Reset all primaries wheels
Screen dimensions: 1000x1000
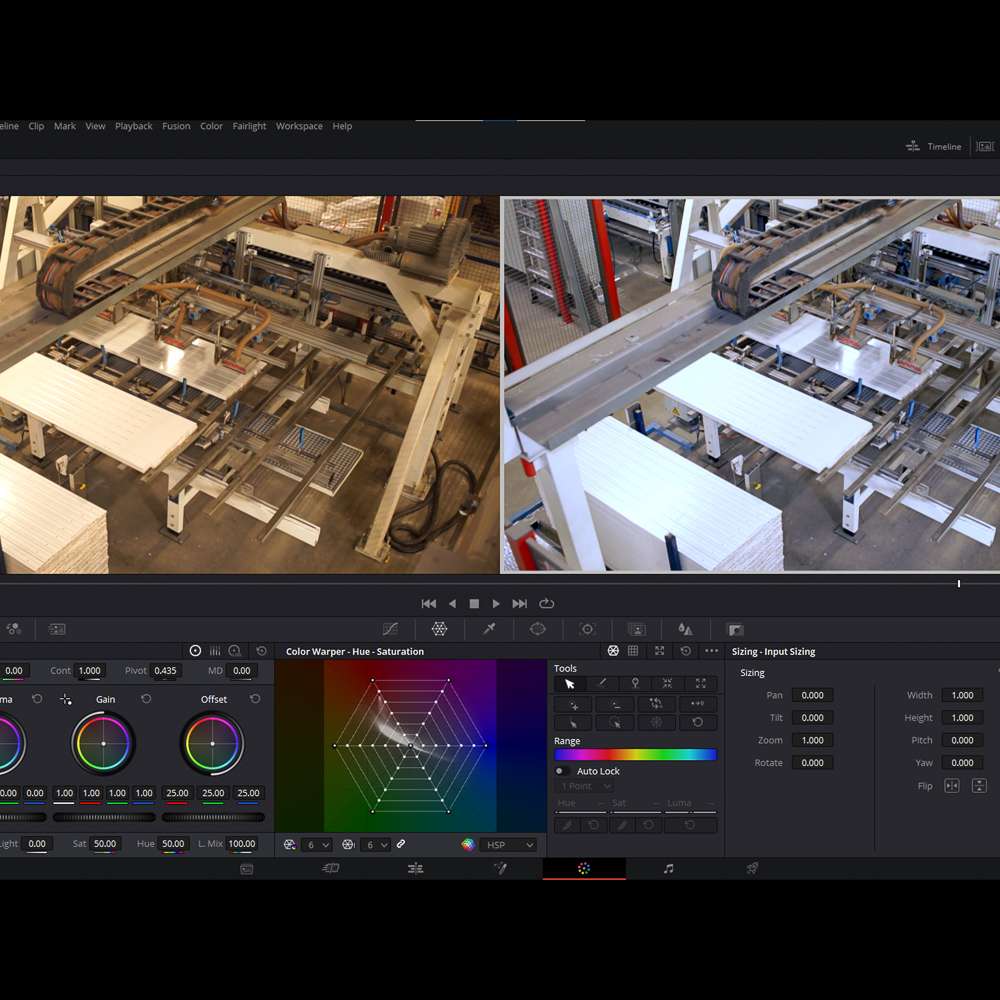coord(261,651)
